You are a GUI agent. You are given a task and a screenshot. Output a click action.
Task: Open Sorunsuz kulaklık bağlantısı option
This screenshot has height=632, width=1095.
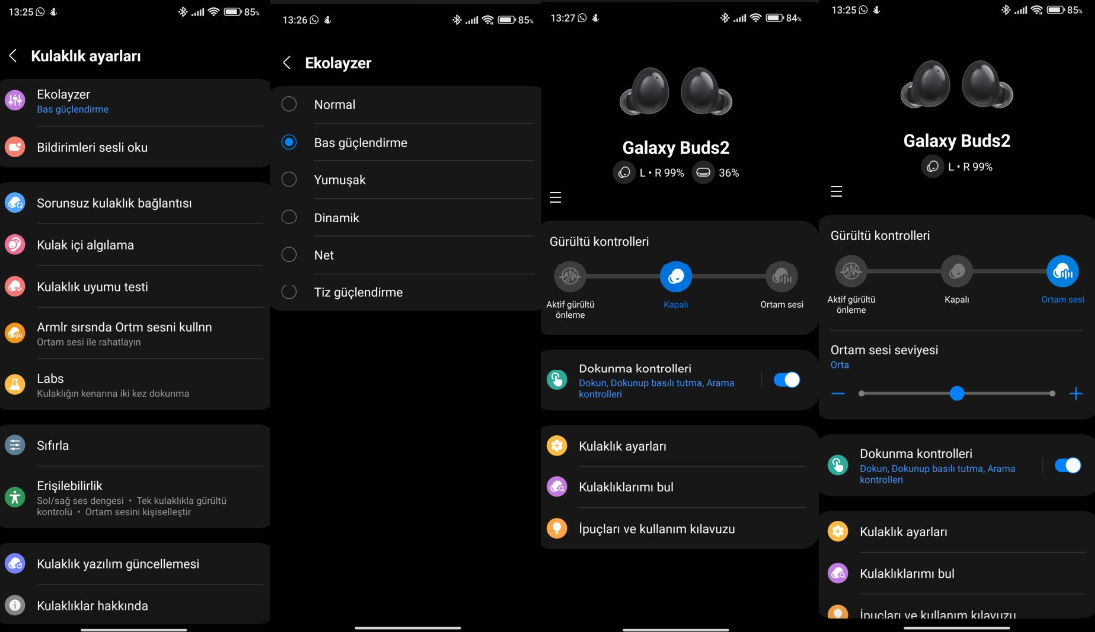[135, 203]
